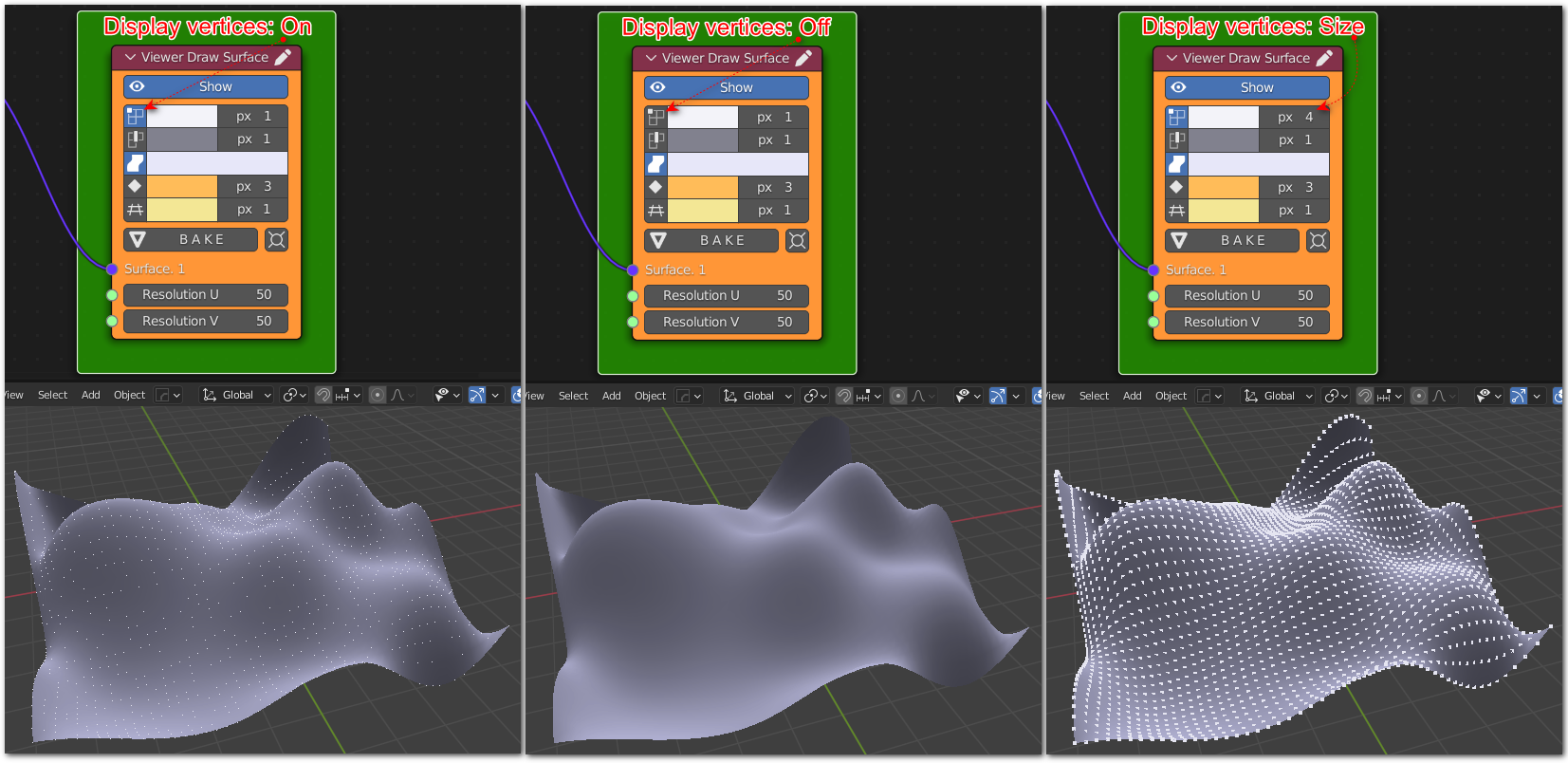Open Global orientation dropdown in first viewport header
The height and width of the screenshot is (763, 1568).
237,395
